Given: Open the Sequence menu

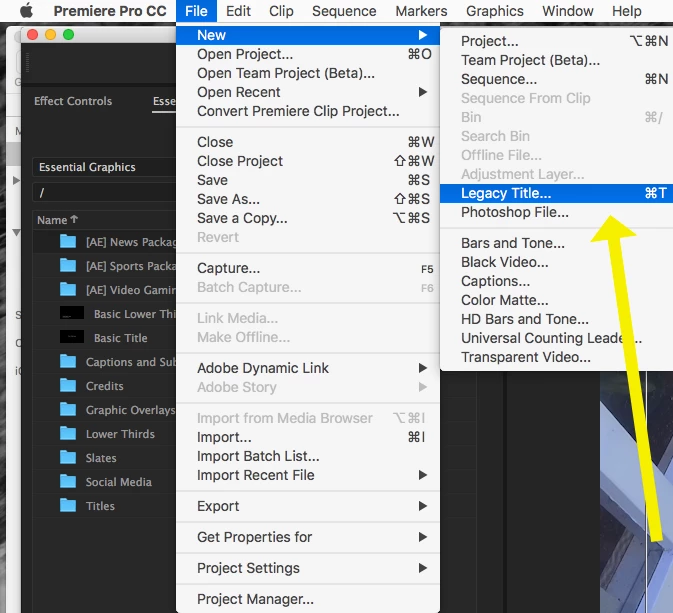Looking at the screenshot, I should pyautogui.click(x=344, y=11).
